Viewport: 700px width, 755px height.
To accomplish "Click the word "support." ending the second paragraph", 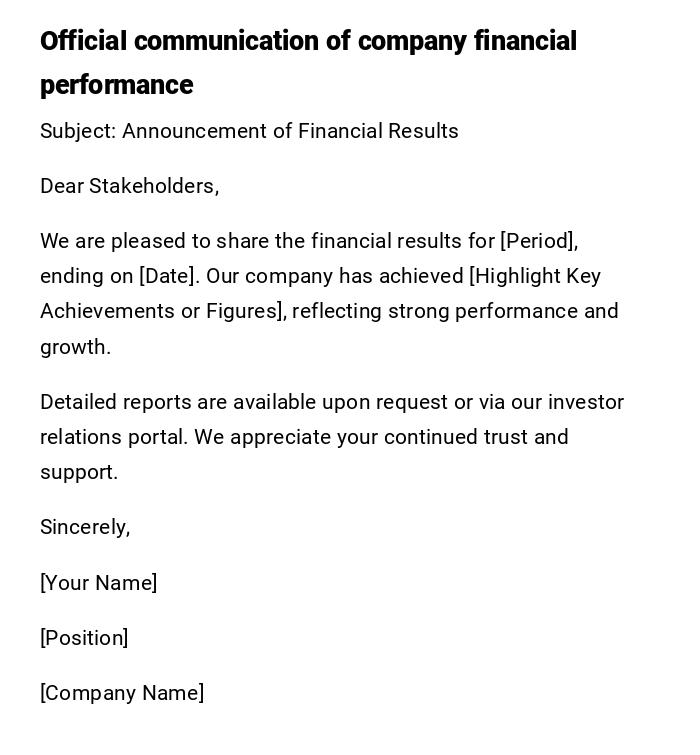I will (79, 472).
